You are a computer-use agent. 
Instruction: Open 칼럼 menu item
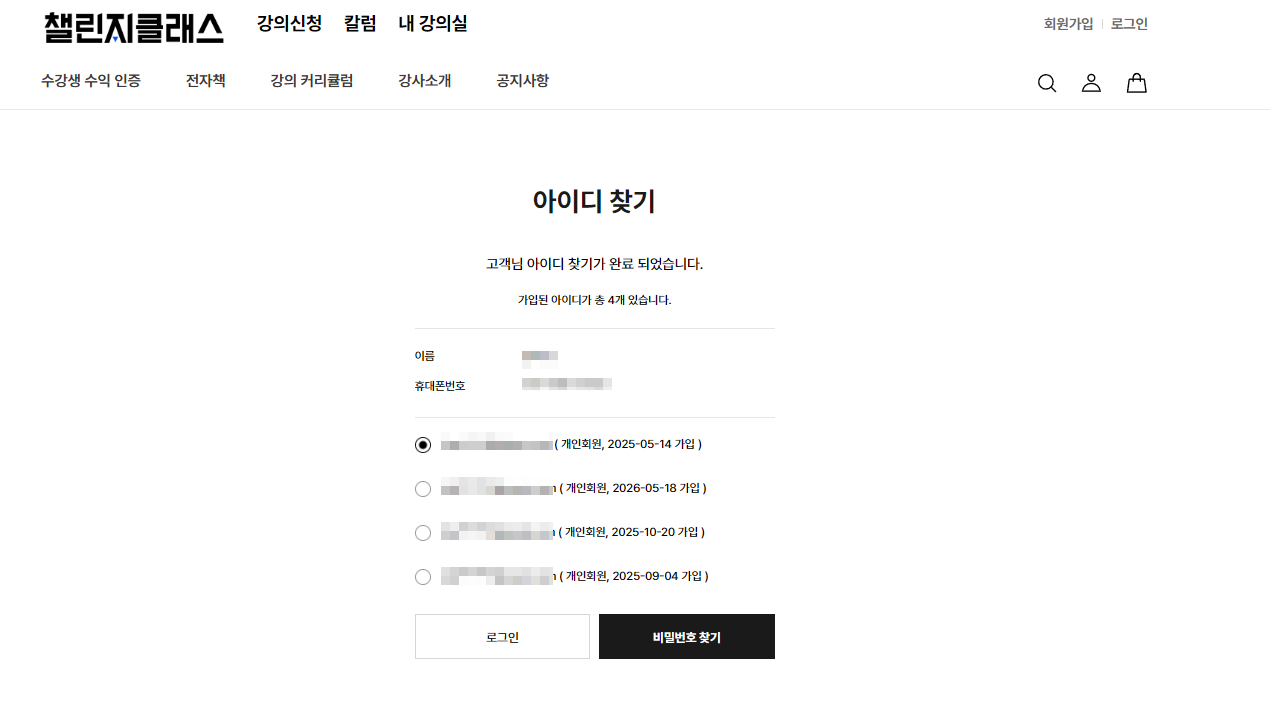[360, 23]
